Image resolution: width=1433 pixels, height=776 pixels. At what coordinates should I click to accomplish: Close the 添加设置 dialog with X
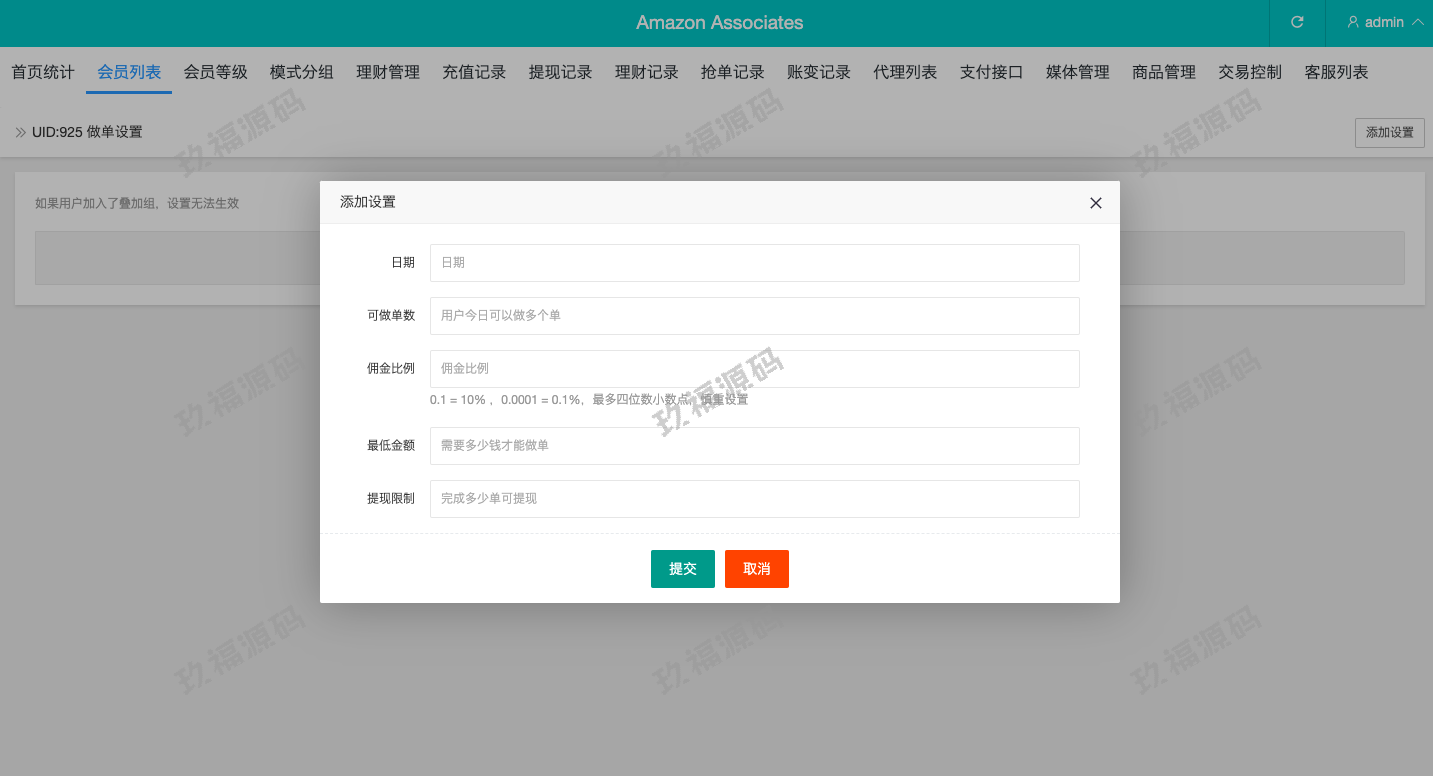coord(1095,203)
